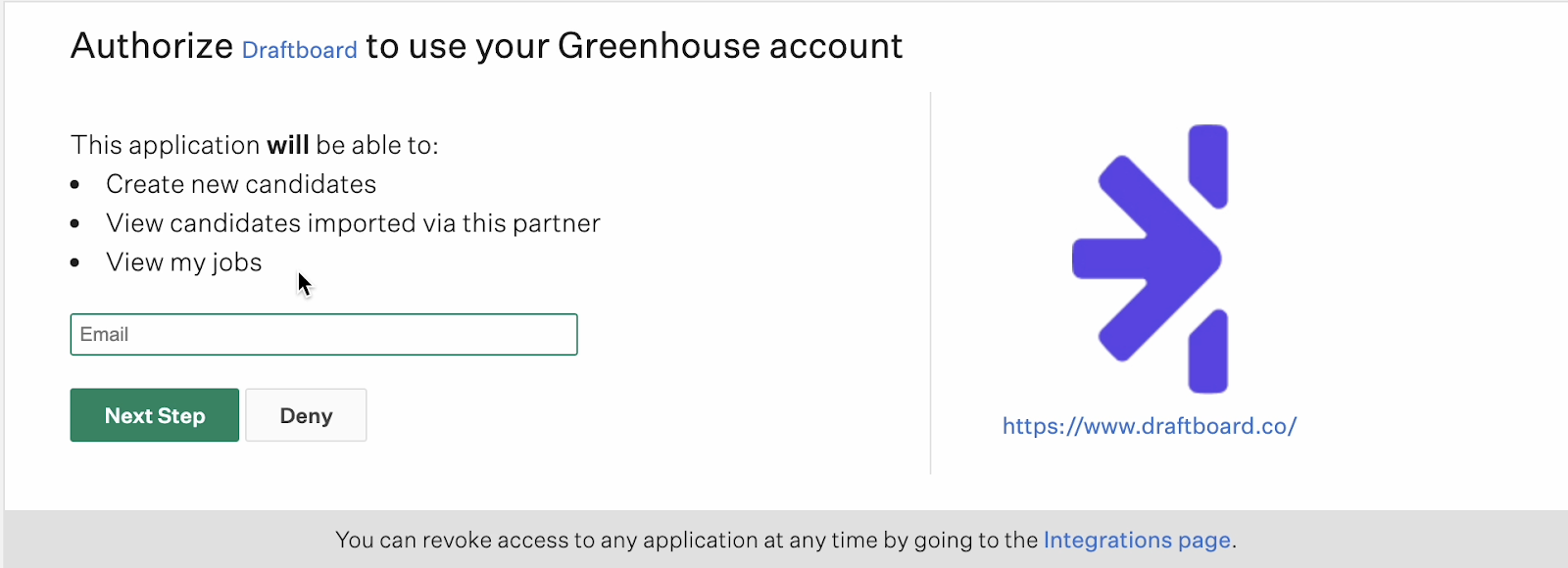Click the Draftboard arrow logo

(1149, 259)
